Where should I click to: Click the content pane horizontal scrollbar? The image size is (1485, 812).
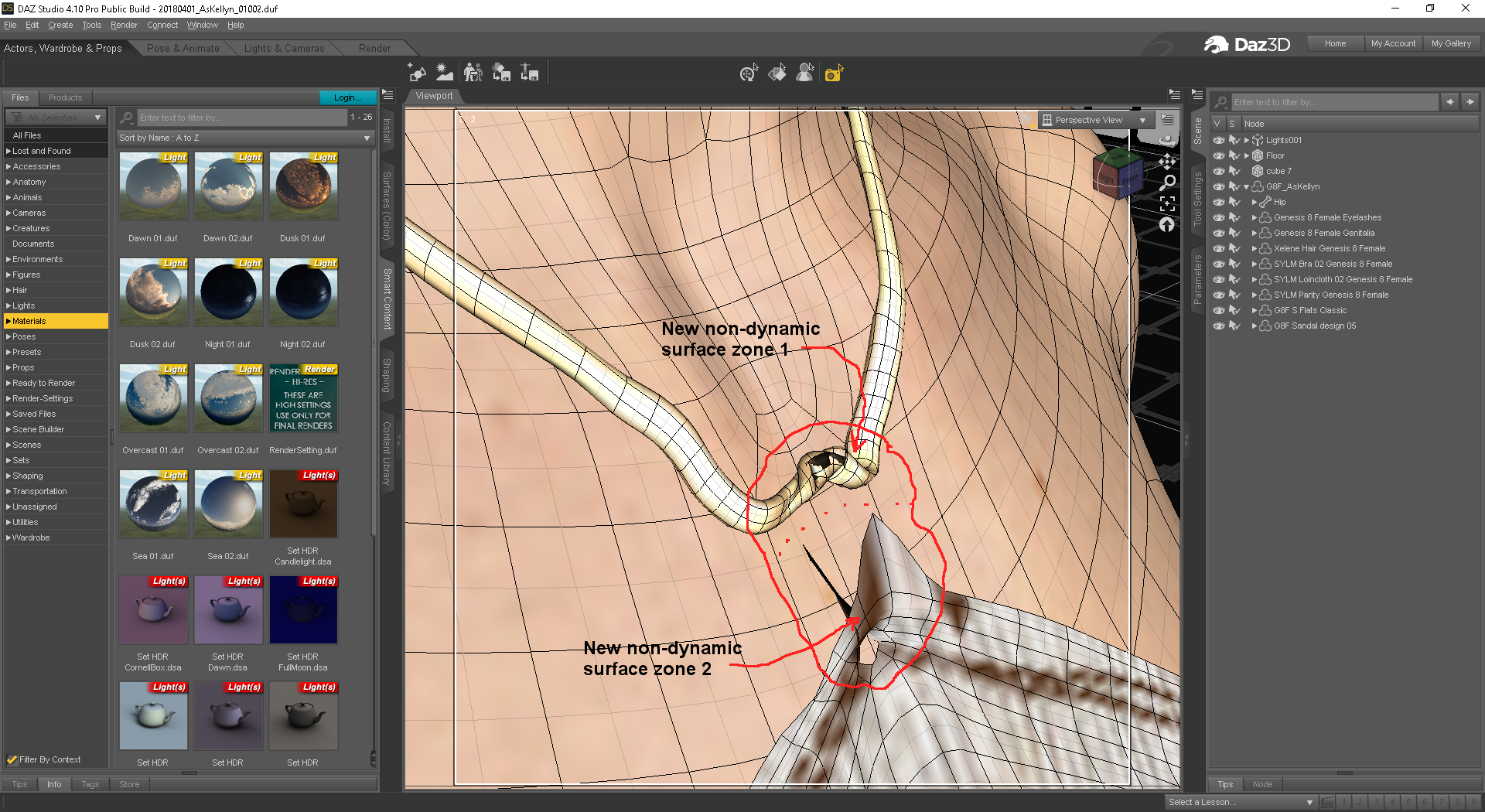[x=189, y=773]
